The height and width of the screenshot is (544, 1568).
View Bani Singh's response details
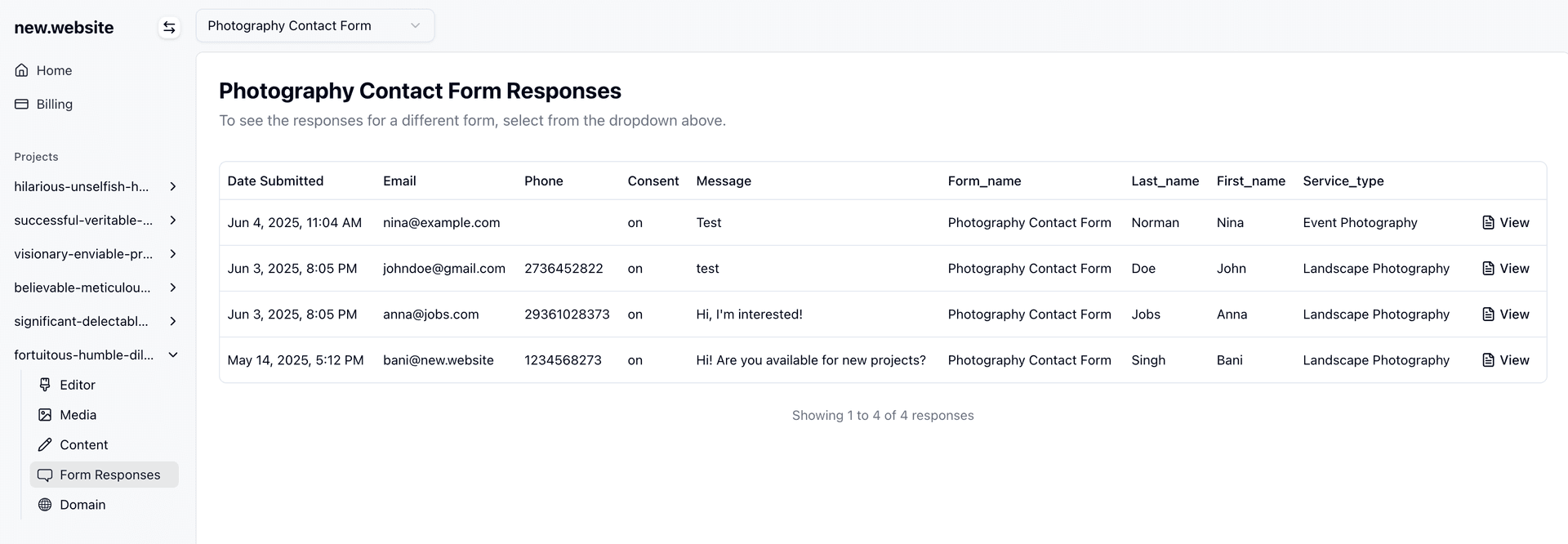(1505, 360)
